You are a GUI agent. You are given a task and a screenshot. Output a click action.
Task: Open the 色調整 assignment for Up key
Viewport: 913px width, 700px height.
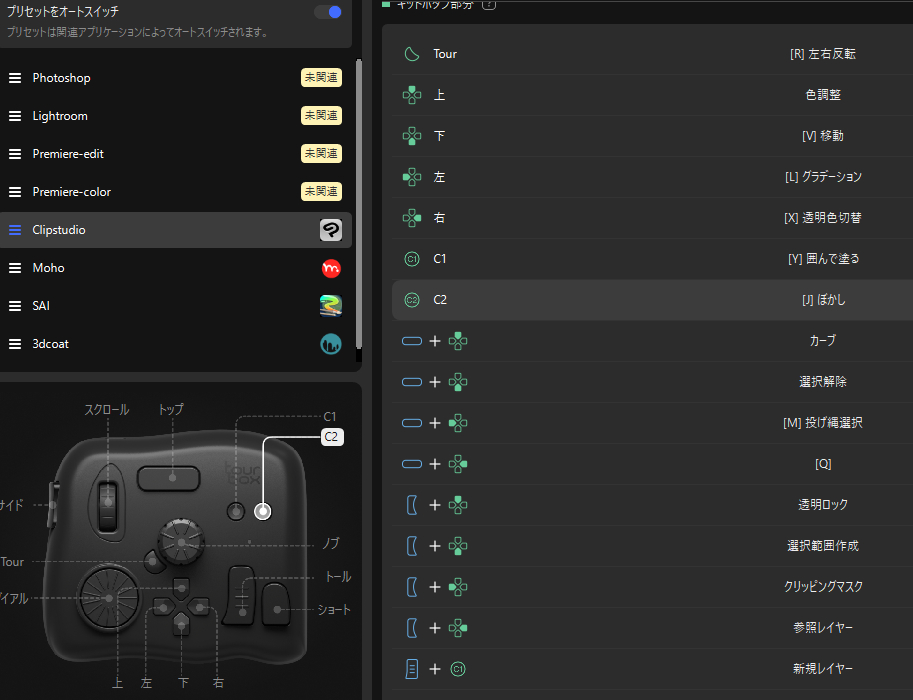tap(822, 95)
